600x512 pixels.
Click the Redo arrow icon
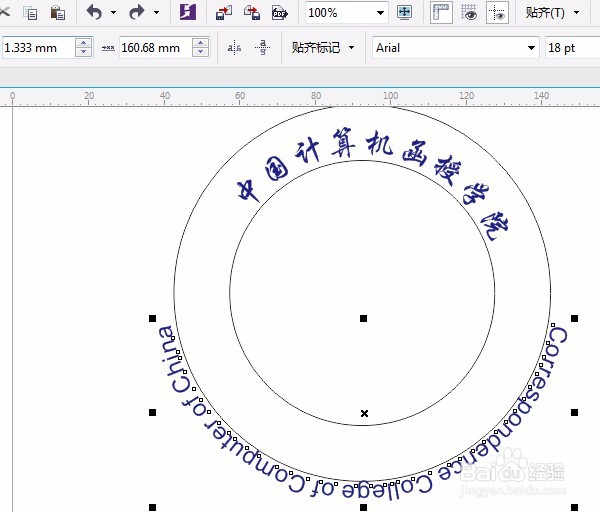[x=137, y=13]
